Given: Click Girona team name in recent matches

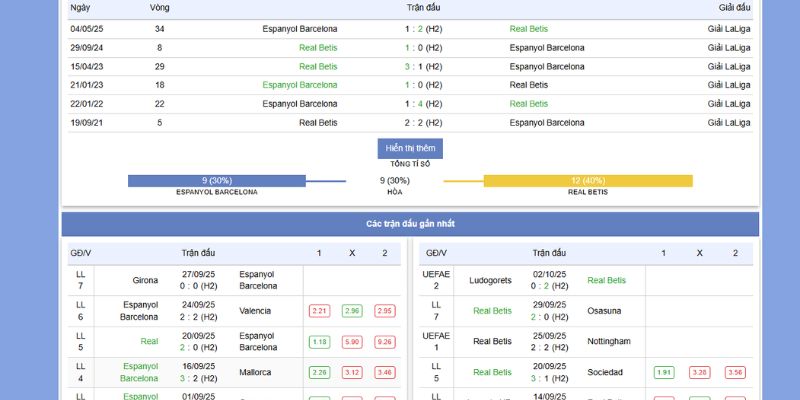Looking at the screenshot, I should click(x=144, y=280).
